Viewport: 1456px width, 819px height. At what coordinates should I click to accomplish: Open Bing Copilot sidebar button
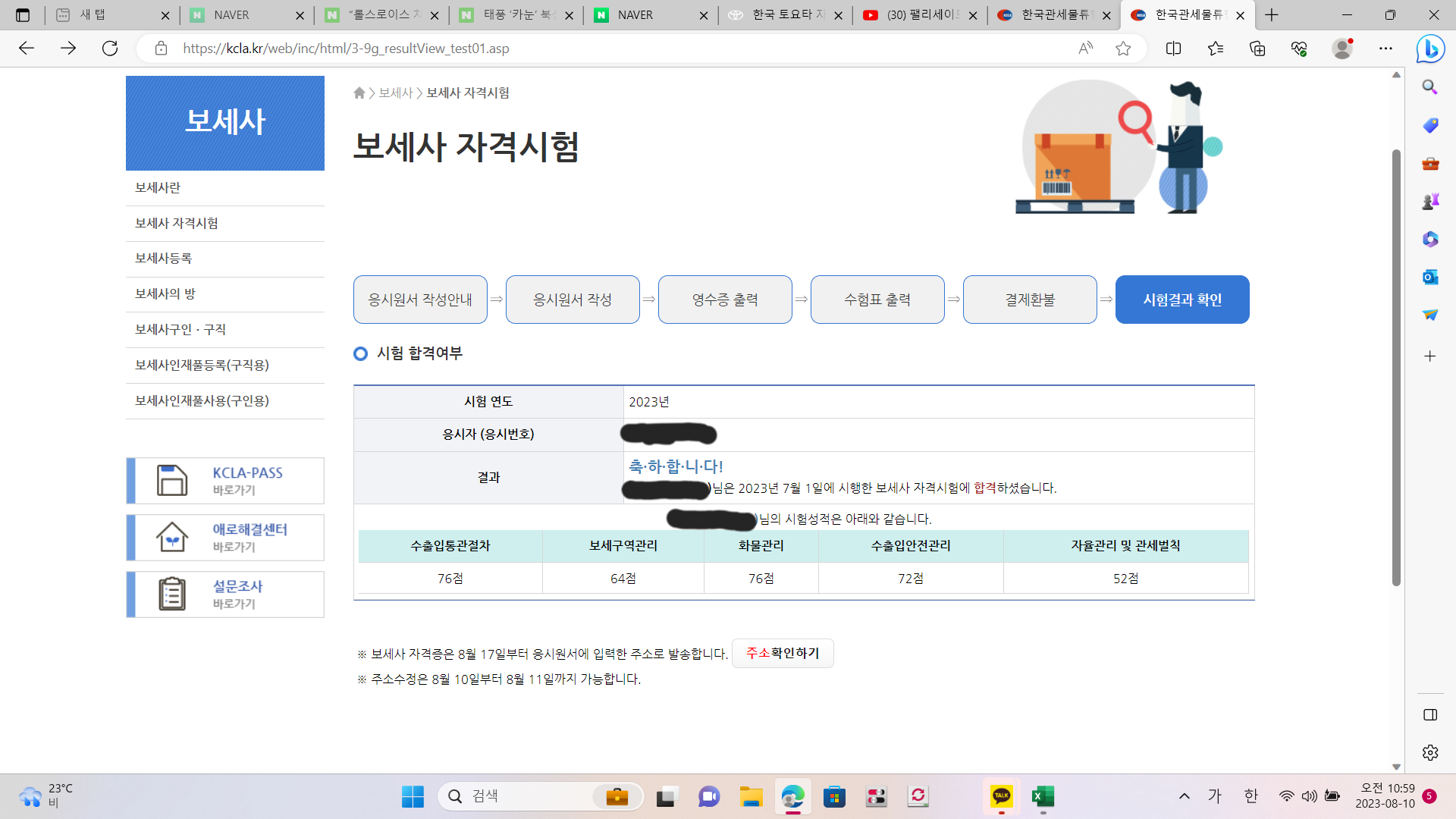coord(1430,49)
